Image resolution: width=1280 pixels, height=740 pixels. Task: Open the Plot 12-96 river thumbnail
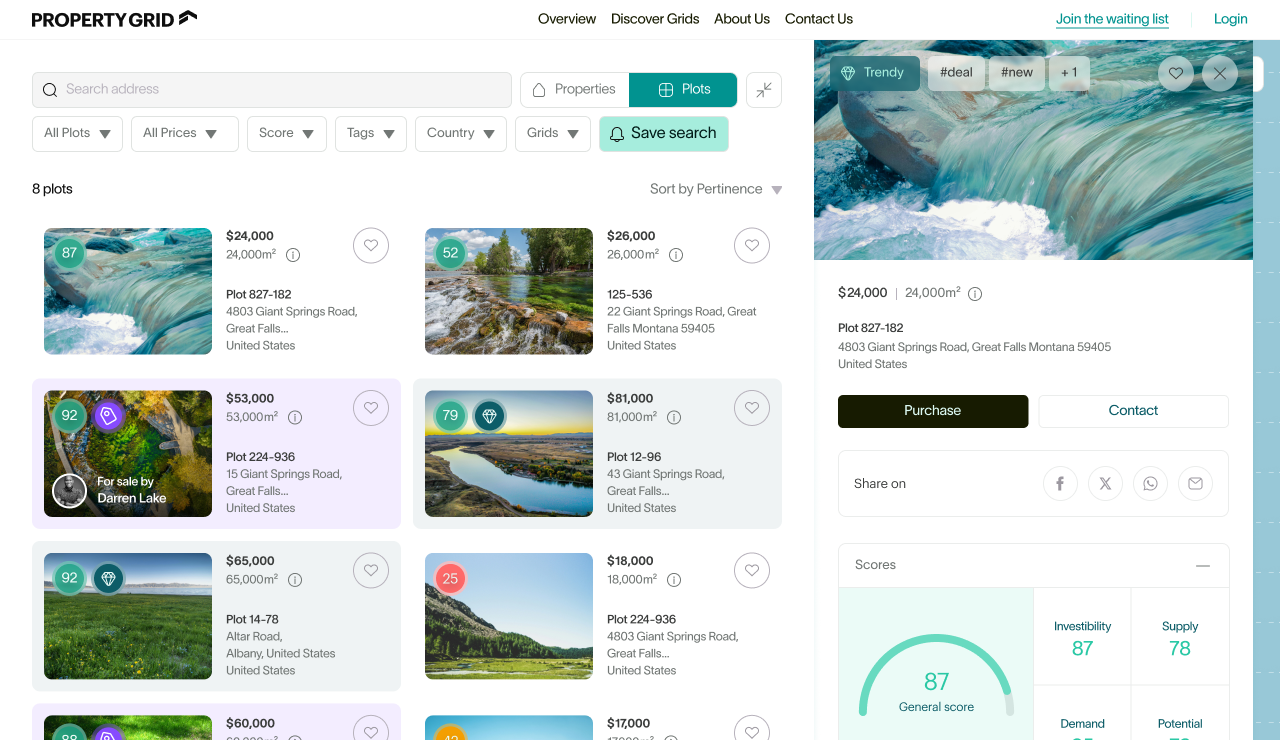(509, 454)
